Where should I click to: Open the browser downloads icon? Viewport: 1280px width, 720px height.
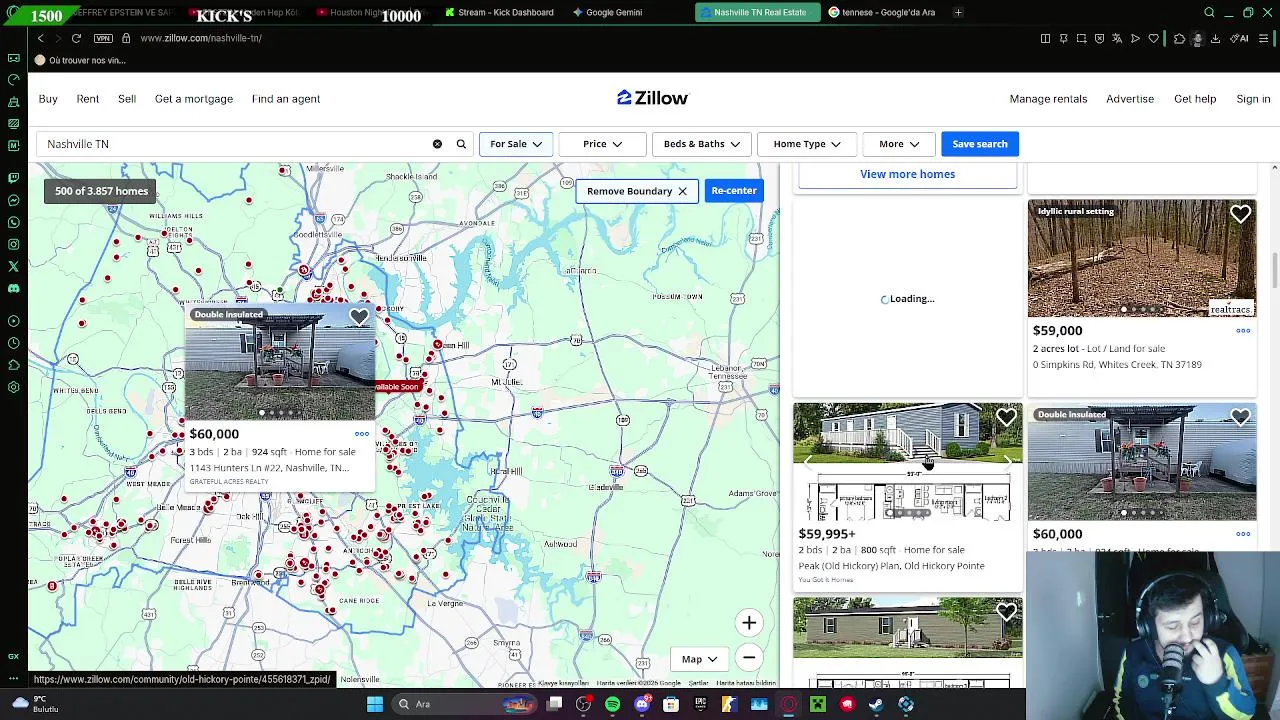click(x=1215, y=38)
